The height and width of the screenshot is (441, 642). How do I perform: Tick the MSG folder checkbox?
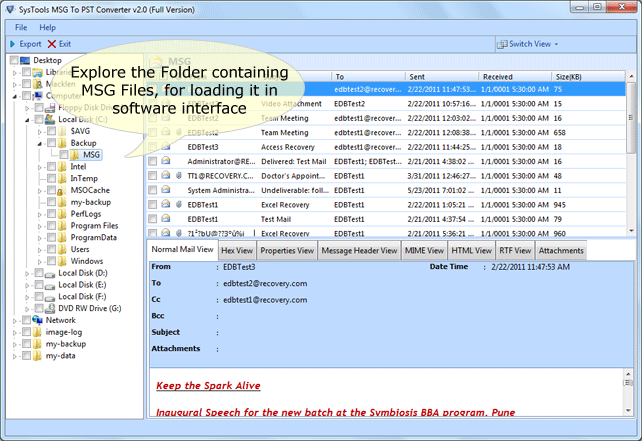click(63, 155)
